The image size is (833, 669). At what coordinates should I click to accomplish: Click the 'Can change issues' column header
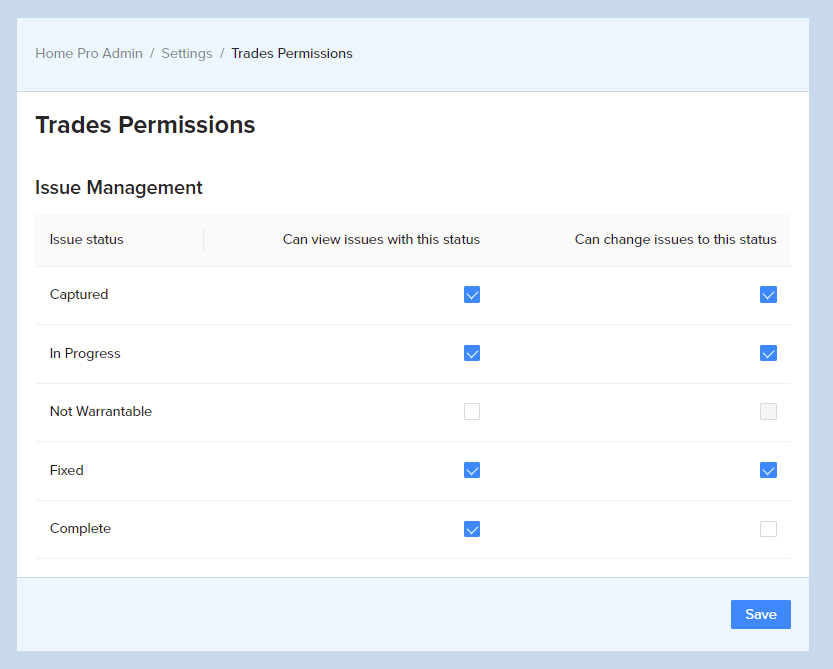pos(675,239)
